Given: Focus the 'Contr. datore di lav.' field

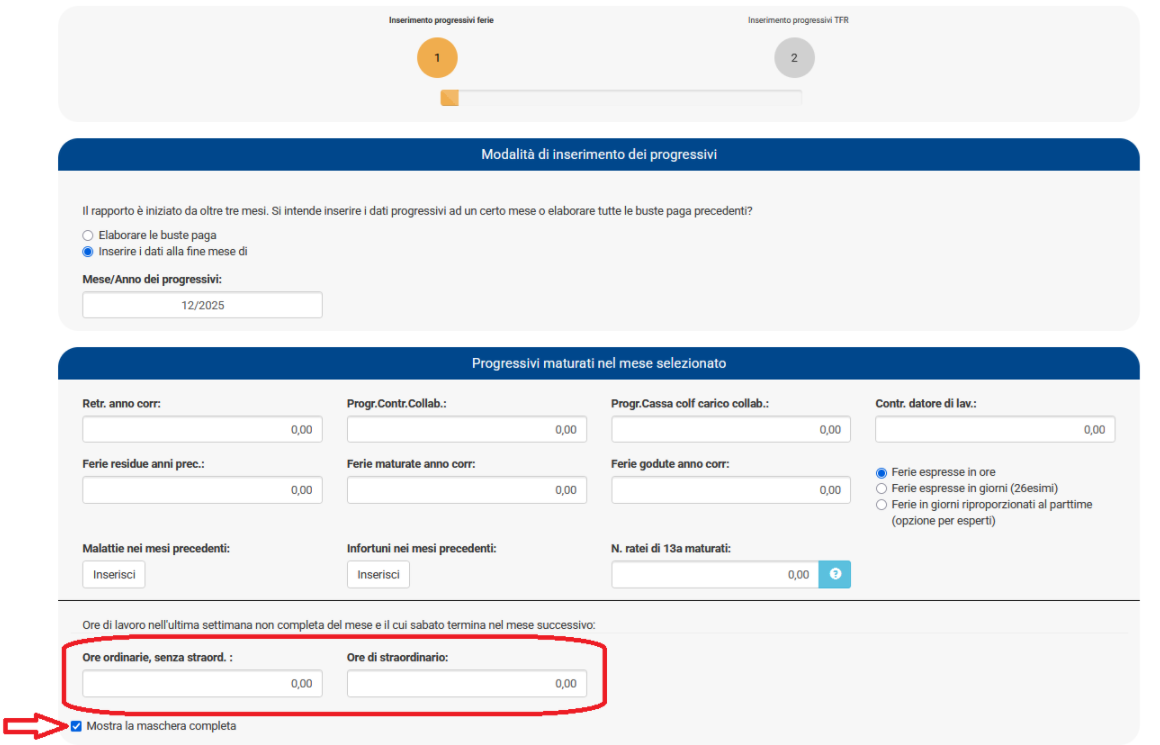Looking at the screenshot, I should [x=995, y=429].
